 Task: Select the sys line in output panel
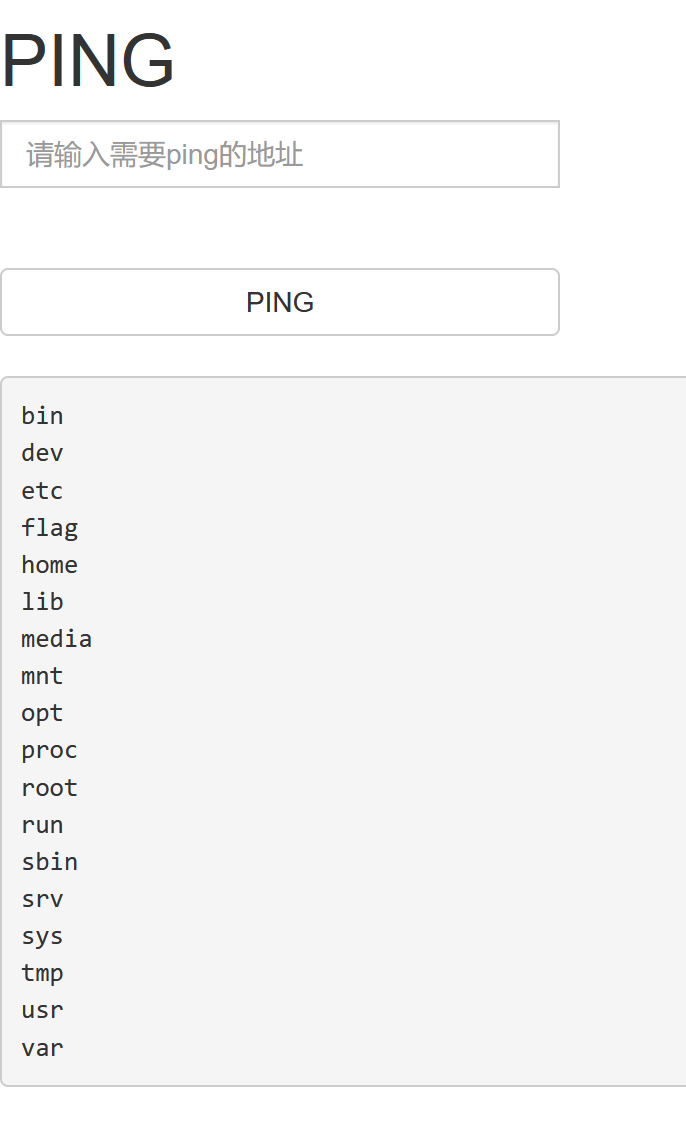coord(42,935)
